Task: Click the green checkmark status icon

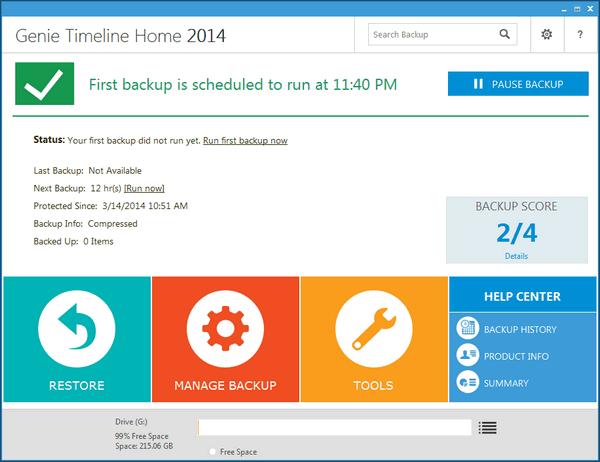Action: (x=44, y=83)
